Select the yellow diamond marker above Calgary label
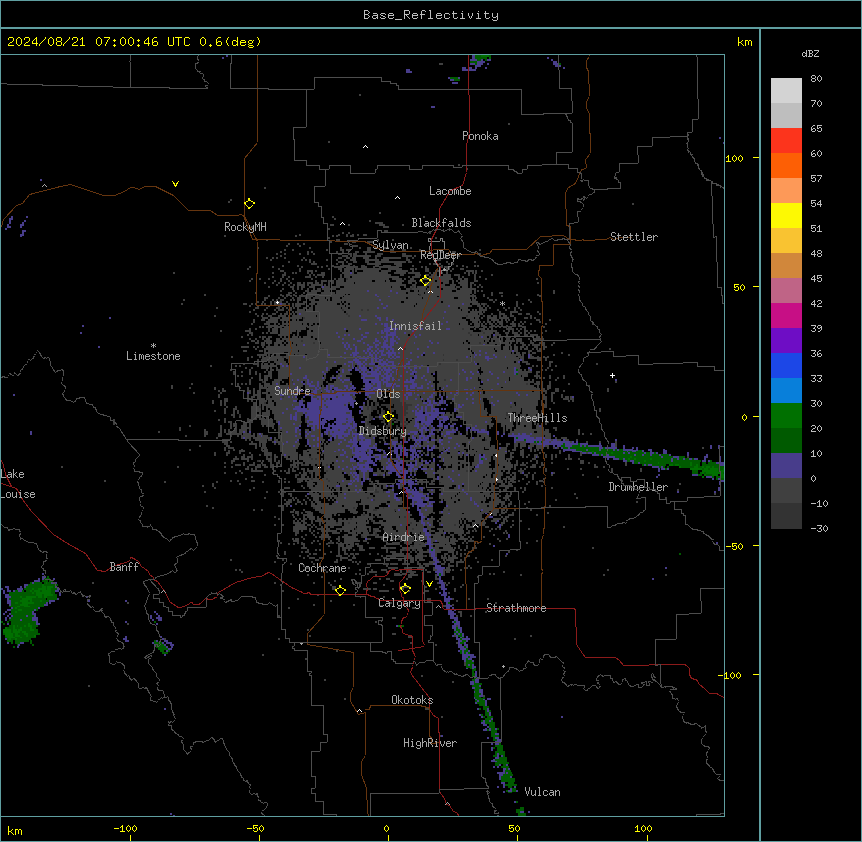This screenshot has height=842, width=862. (405, 589)
